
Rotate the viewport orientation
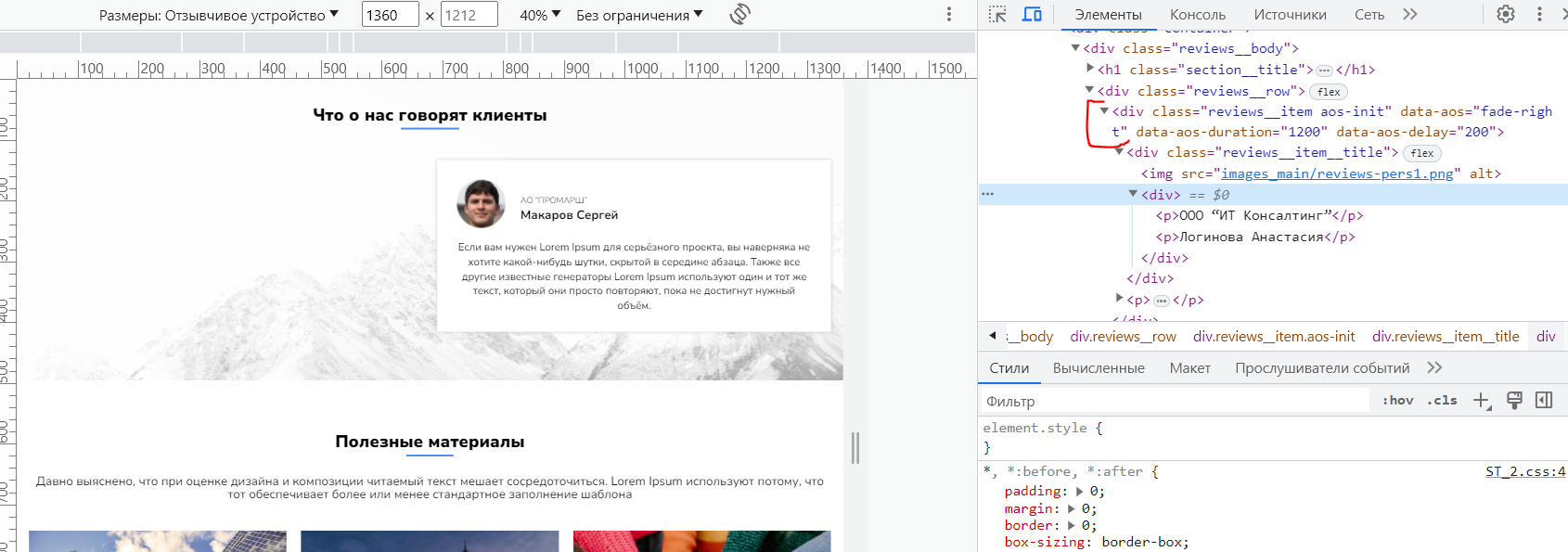pyautogui.click(x=739, y=14)
